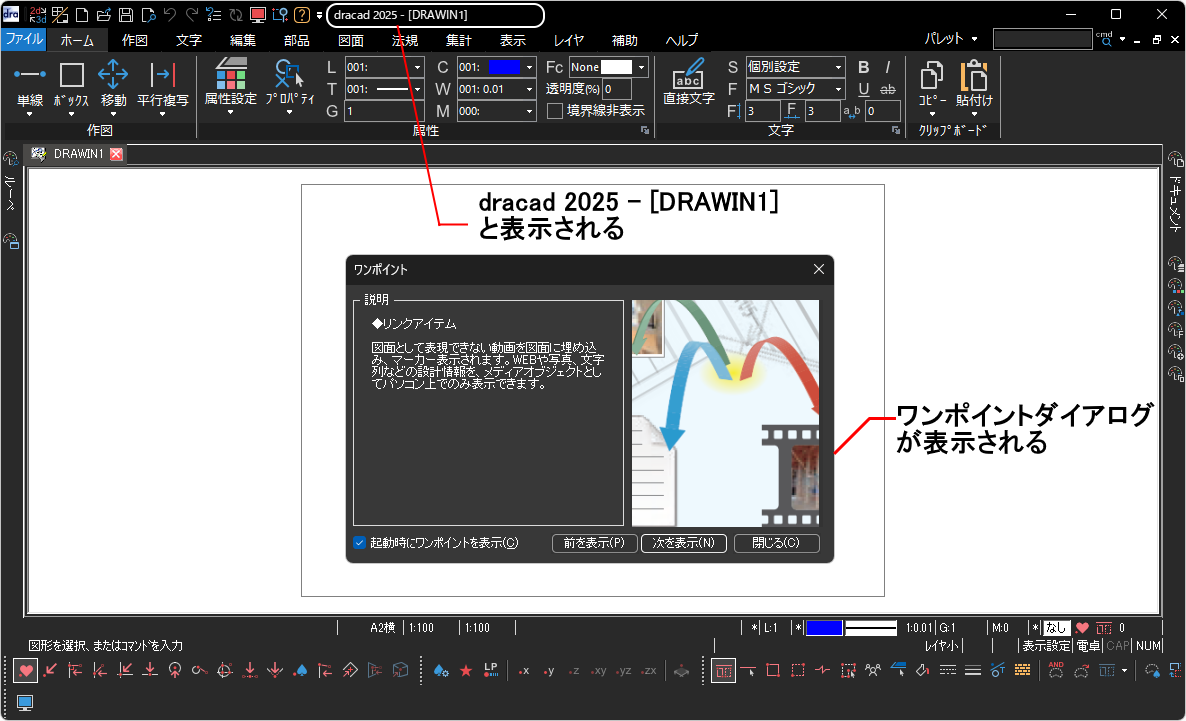Choose the 平行複写 parallel copy tool
The height and width of the screenshot is (721, 1186).
(163, 85)
